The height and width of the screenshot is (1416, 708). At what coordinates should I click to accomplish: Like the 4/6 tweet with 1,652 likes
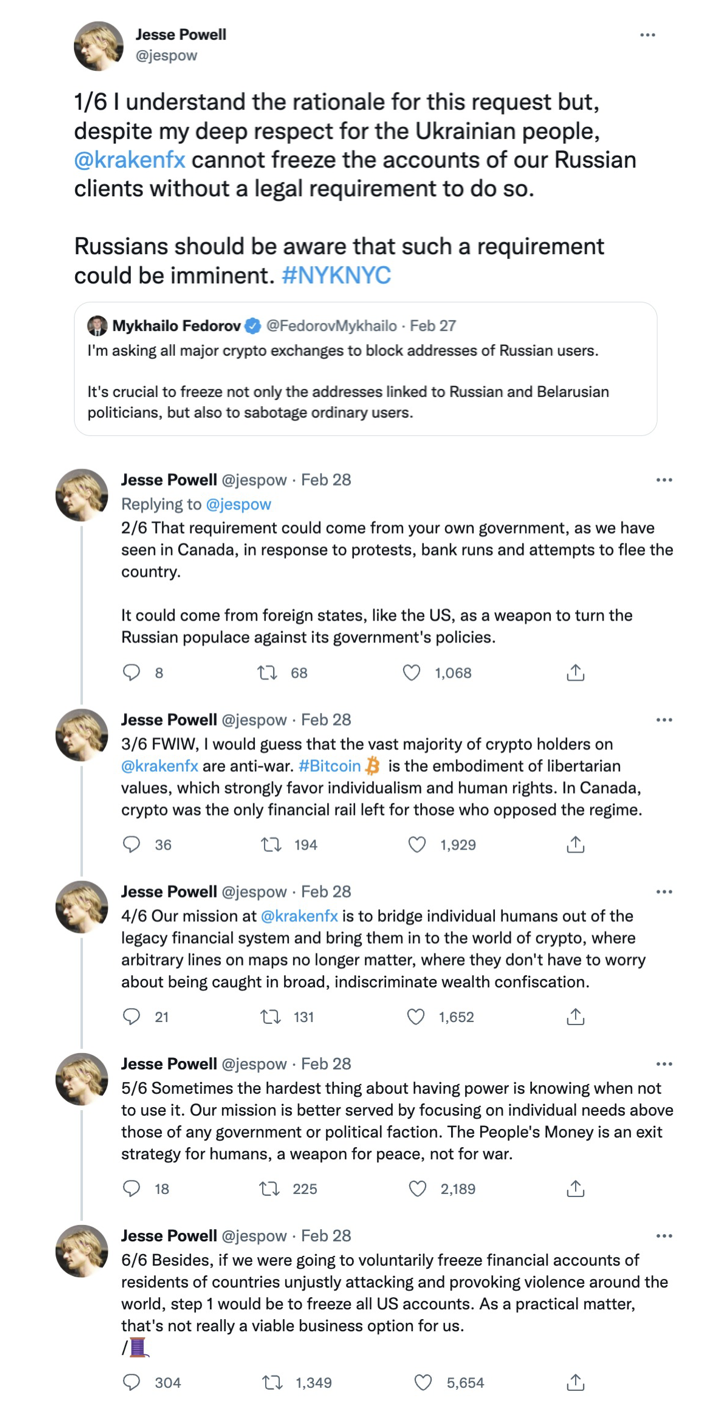pyautogui.click(x=417, y=1017)
